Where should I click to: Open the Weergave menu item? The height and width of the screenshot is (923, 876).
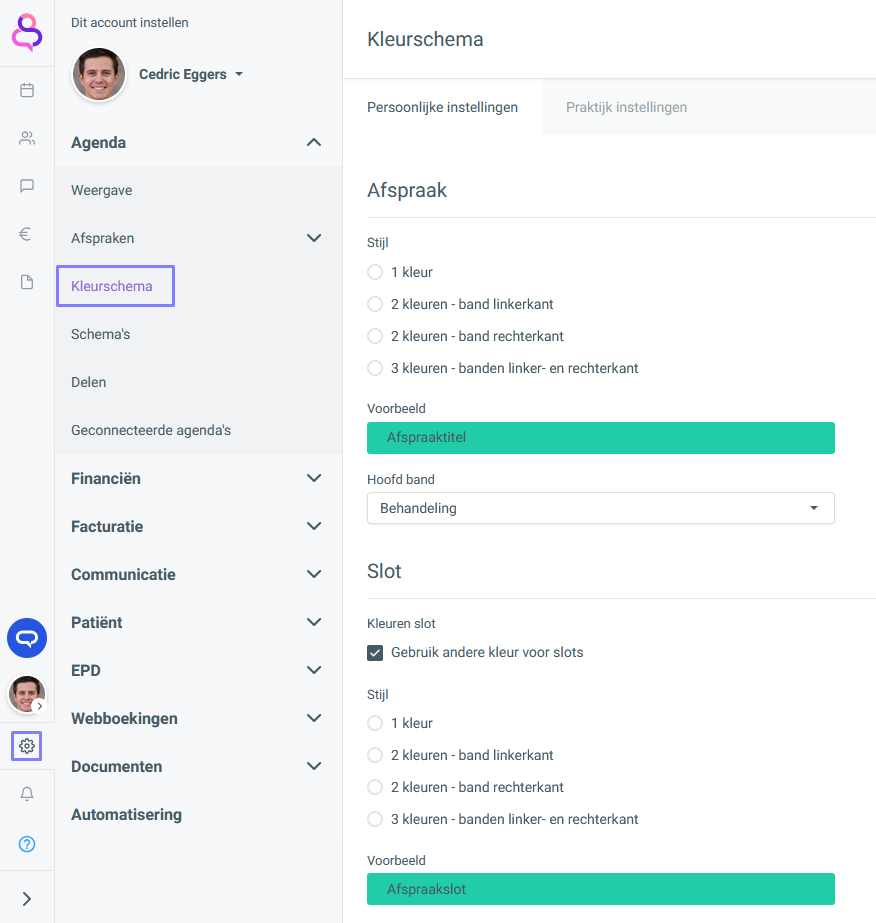(102, 191)
